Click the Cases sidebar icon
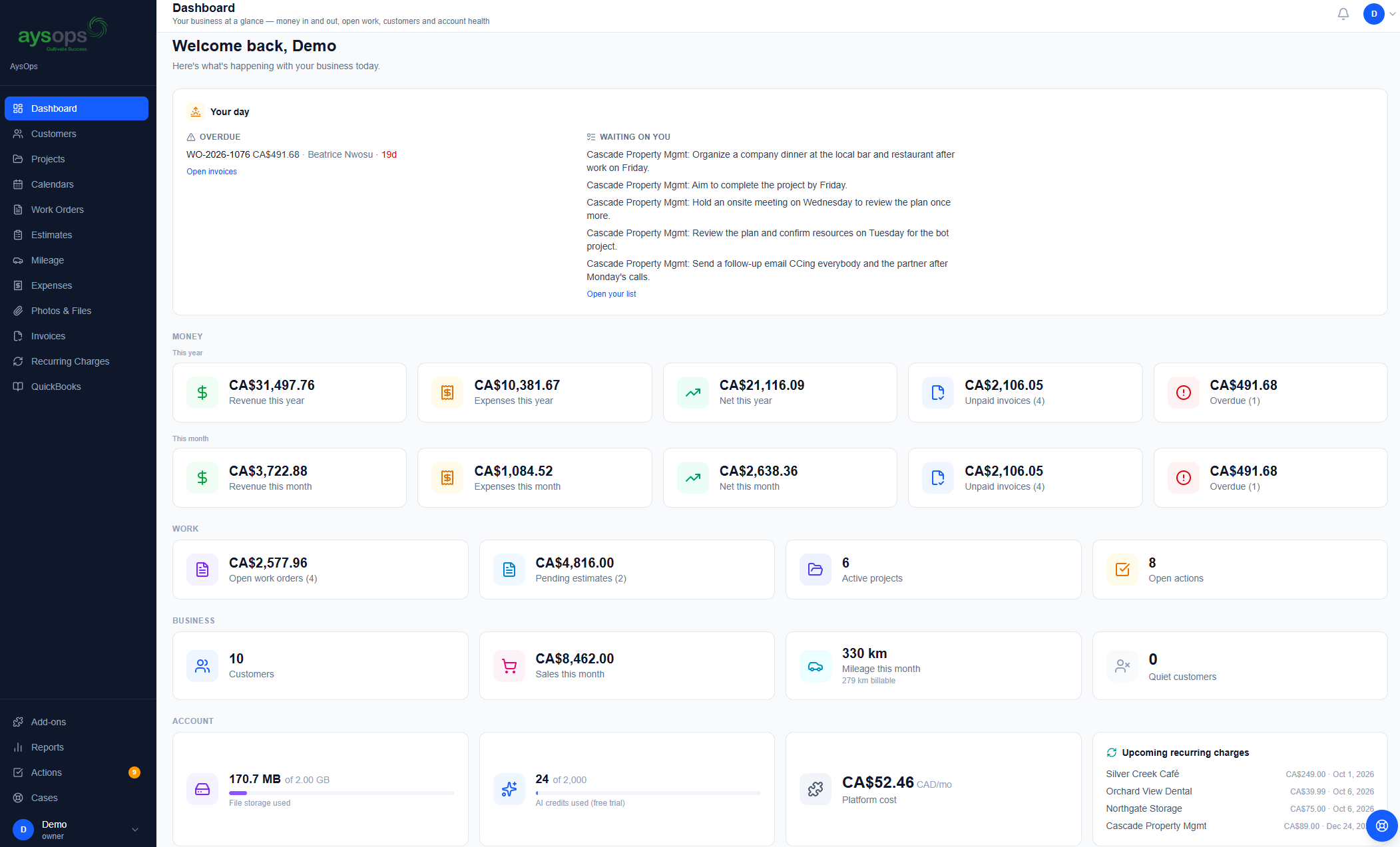 [18, 798]
